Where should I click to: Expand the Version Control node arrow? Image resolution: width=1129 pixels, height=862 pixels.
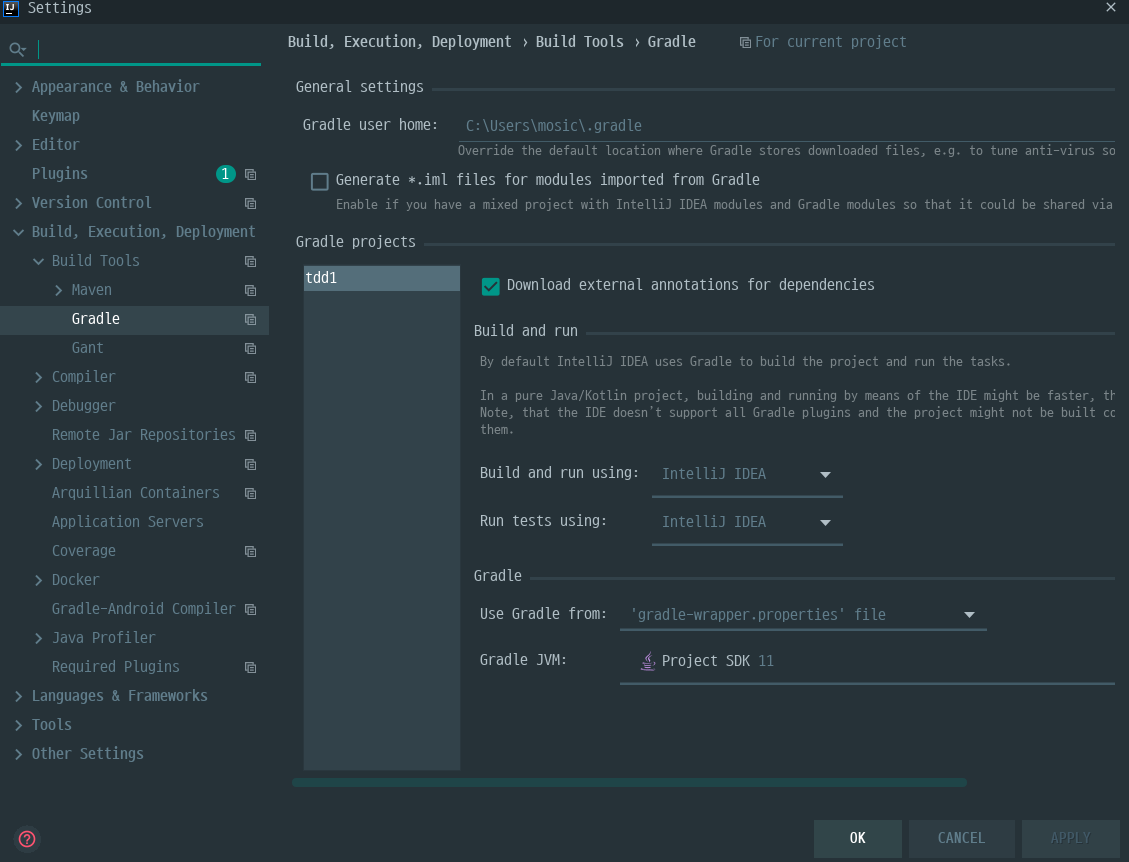click(x=19, y=203)
